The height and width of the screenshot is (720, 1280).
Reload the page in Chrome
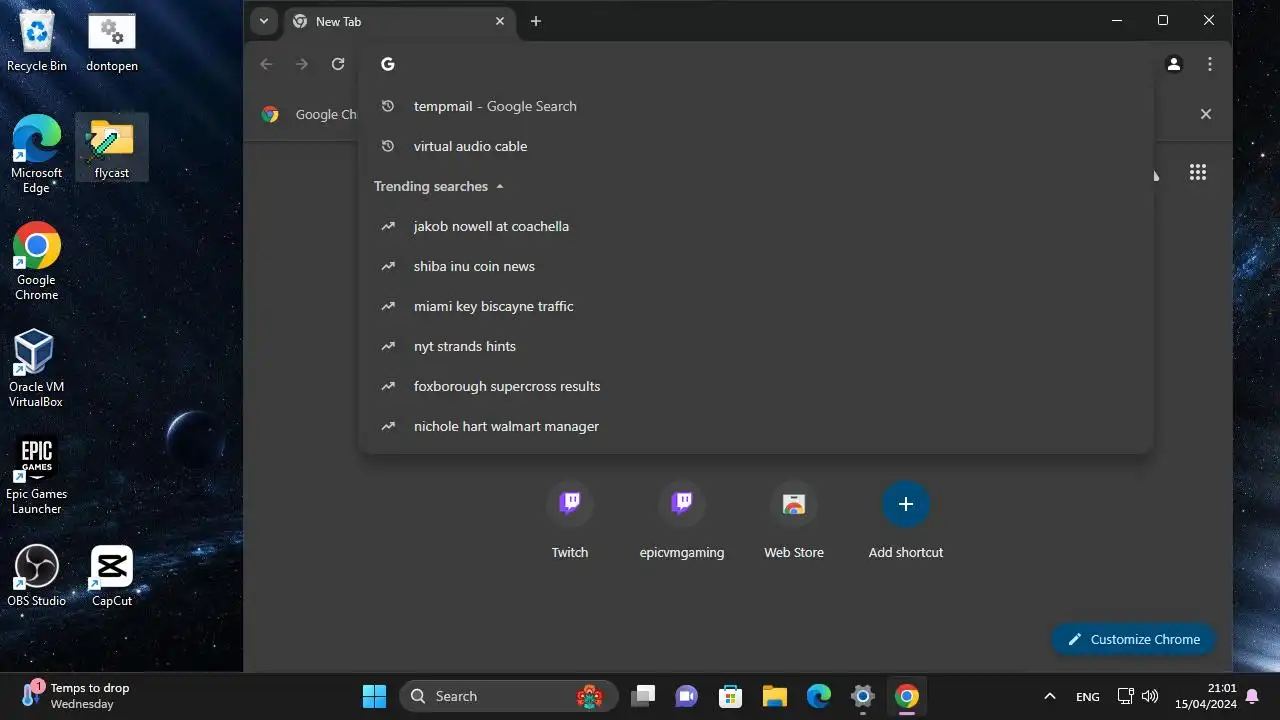(x=338, y=64)
